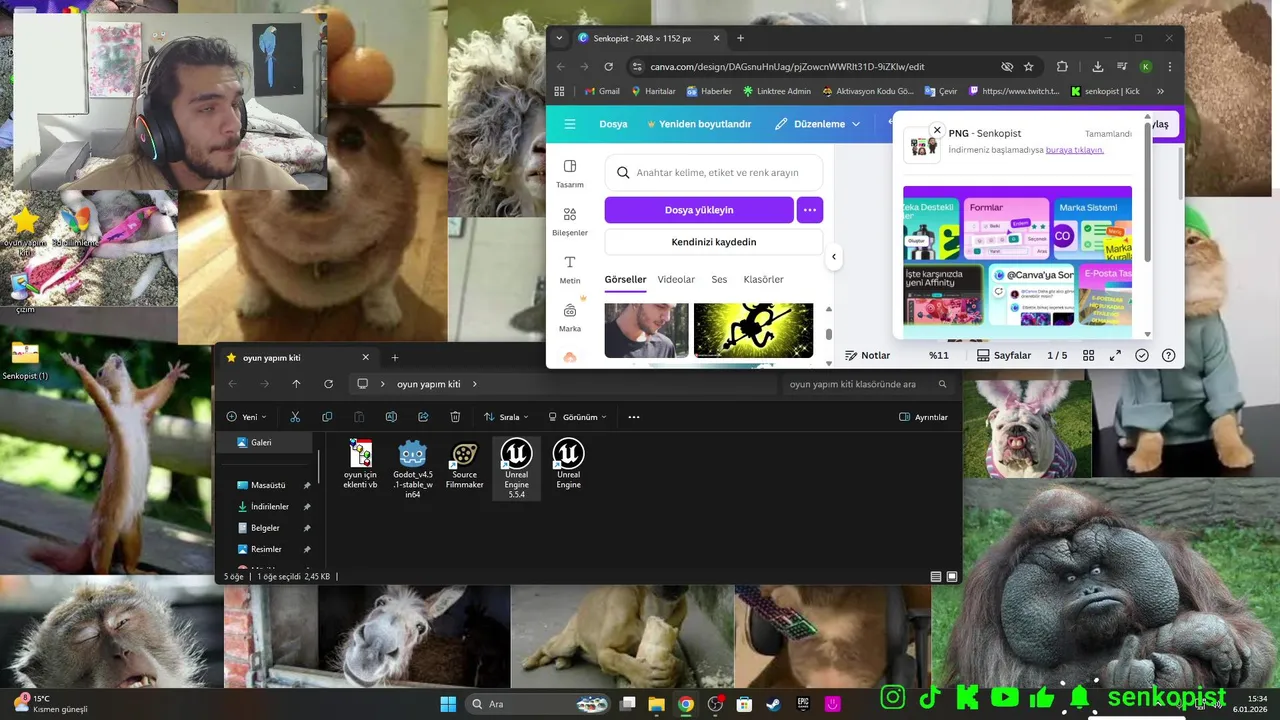Open Steam from the taskbar
This screenshot has width=1280, height=720.
click(x=774, y=704)
